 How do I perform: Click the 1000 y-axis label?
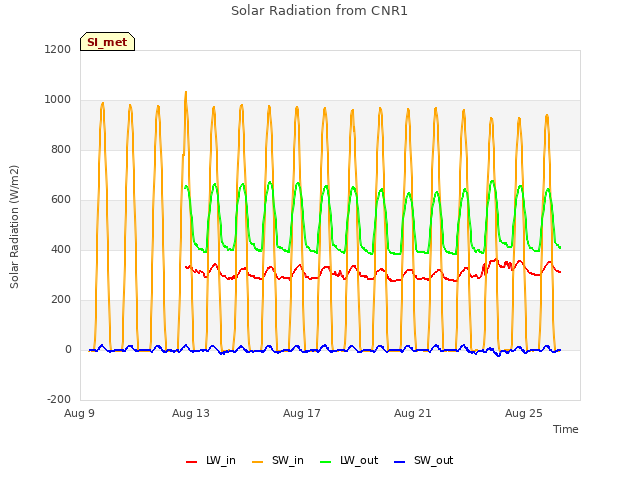58,100
